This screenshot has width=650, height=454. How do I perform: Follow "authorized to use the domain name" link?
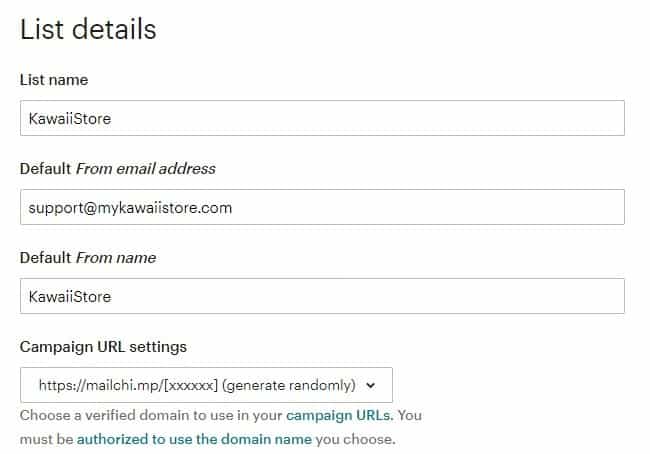point(194,438)
